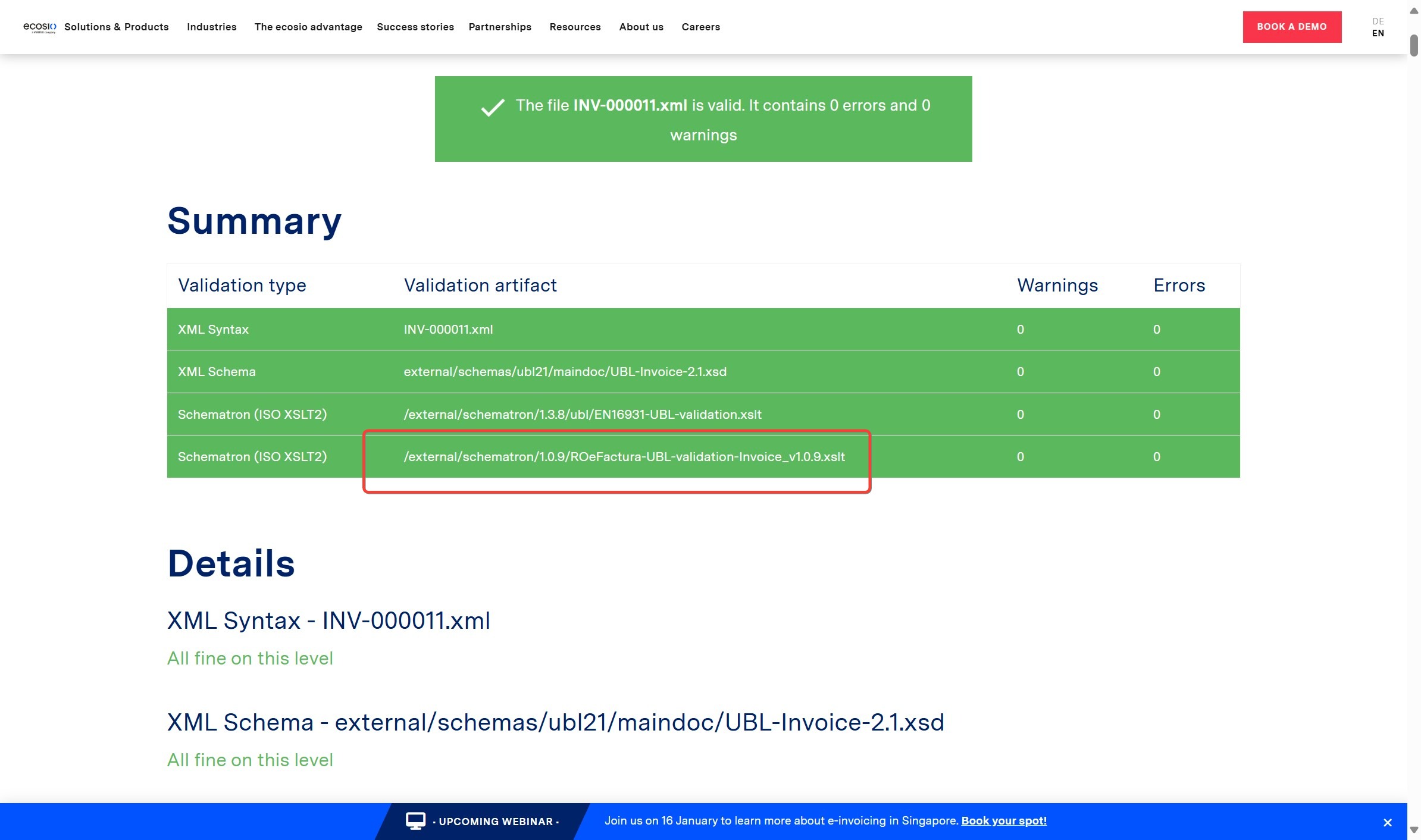1421x840 pixels.
Task: Select About us in the navigation
Action: coord(641,27)
